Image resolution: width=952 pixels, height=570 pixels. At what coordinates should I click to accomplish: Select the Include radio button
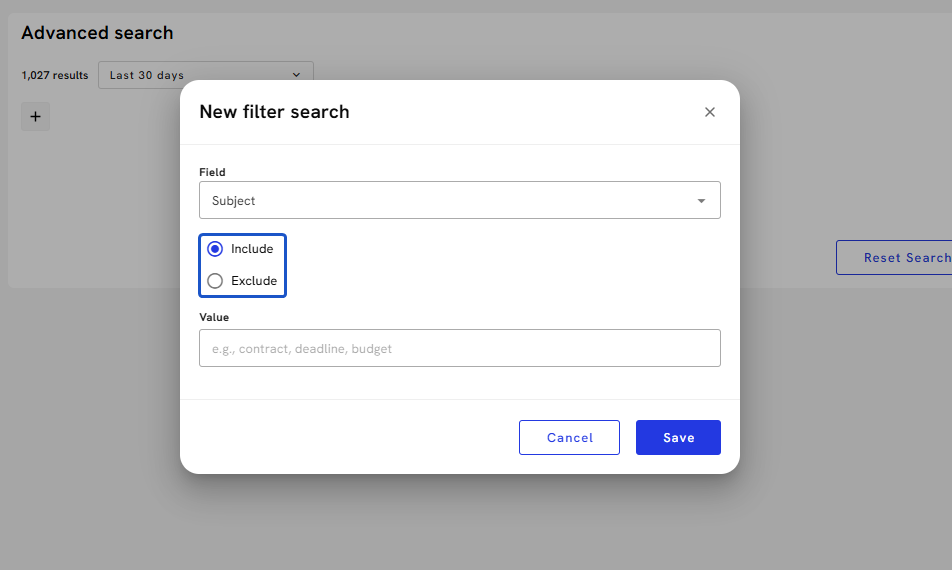tap(215, 249)
